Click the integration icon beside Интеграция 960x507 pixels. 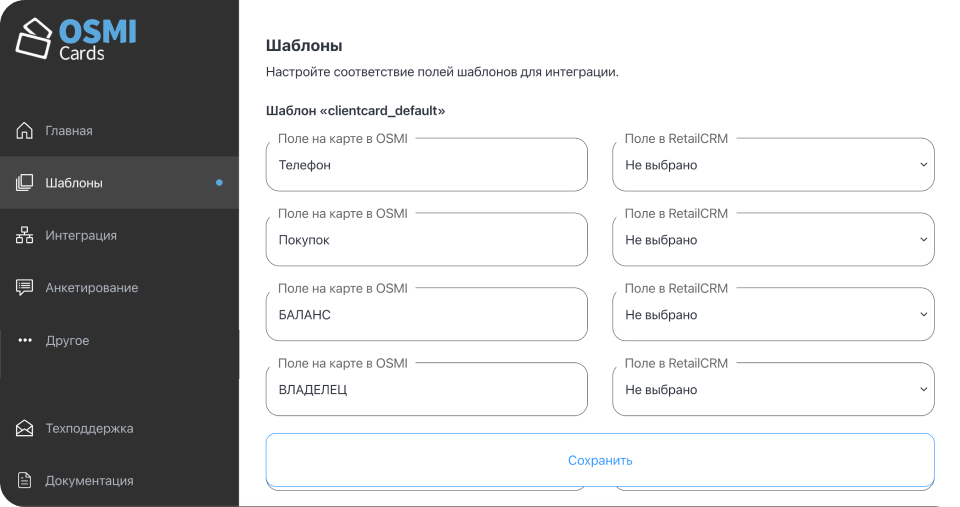pyautogui.click(x=25, y=236)
